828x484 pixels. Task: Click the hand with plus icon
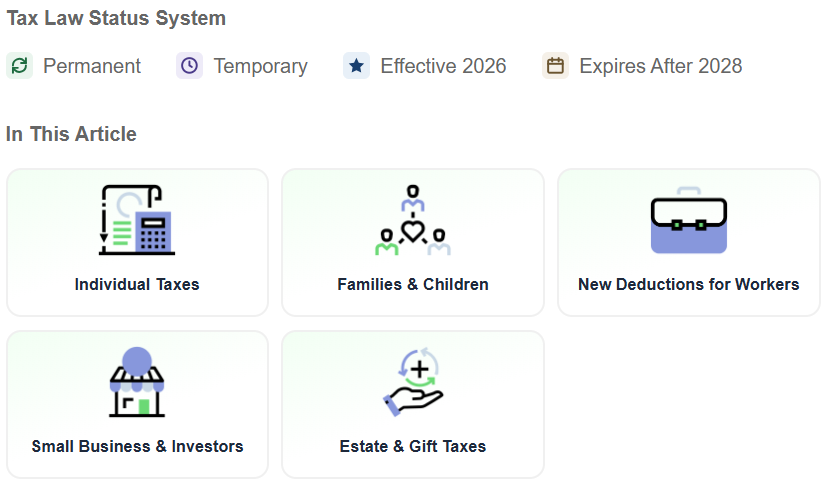[413, 382]
